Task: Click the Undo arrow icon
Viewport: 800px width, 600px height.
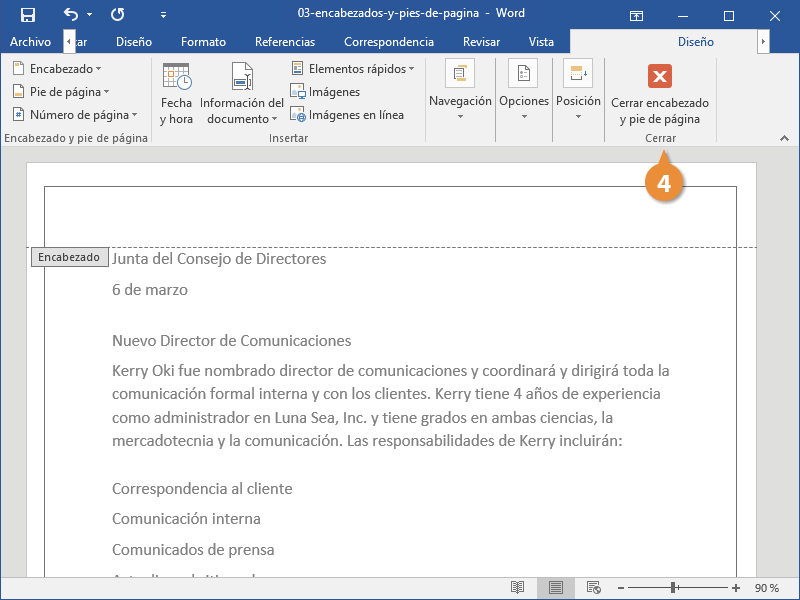Action: 71,15
